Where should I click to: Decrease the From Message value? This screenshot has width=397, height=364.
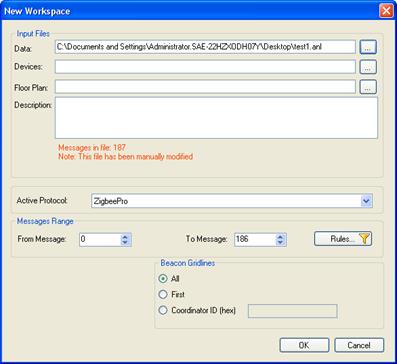[x=125, y=243]
